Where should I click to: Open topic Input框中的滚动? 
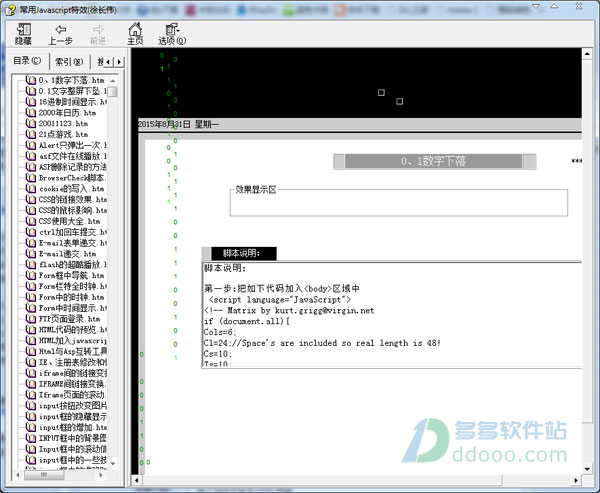click(73, 449)
